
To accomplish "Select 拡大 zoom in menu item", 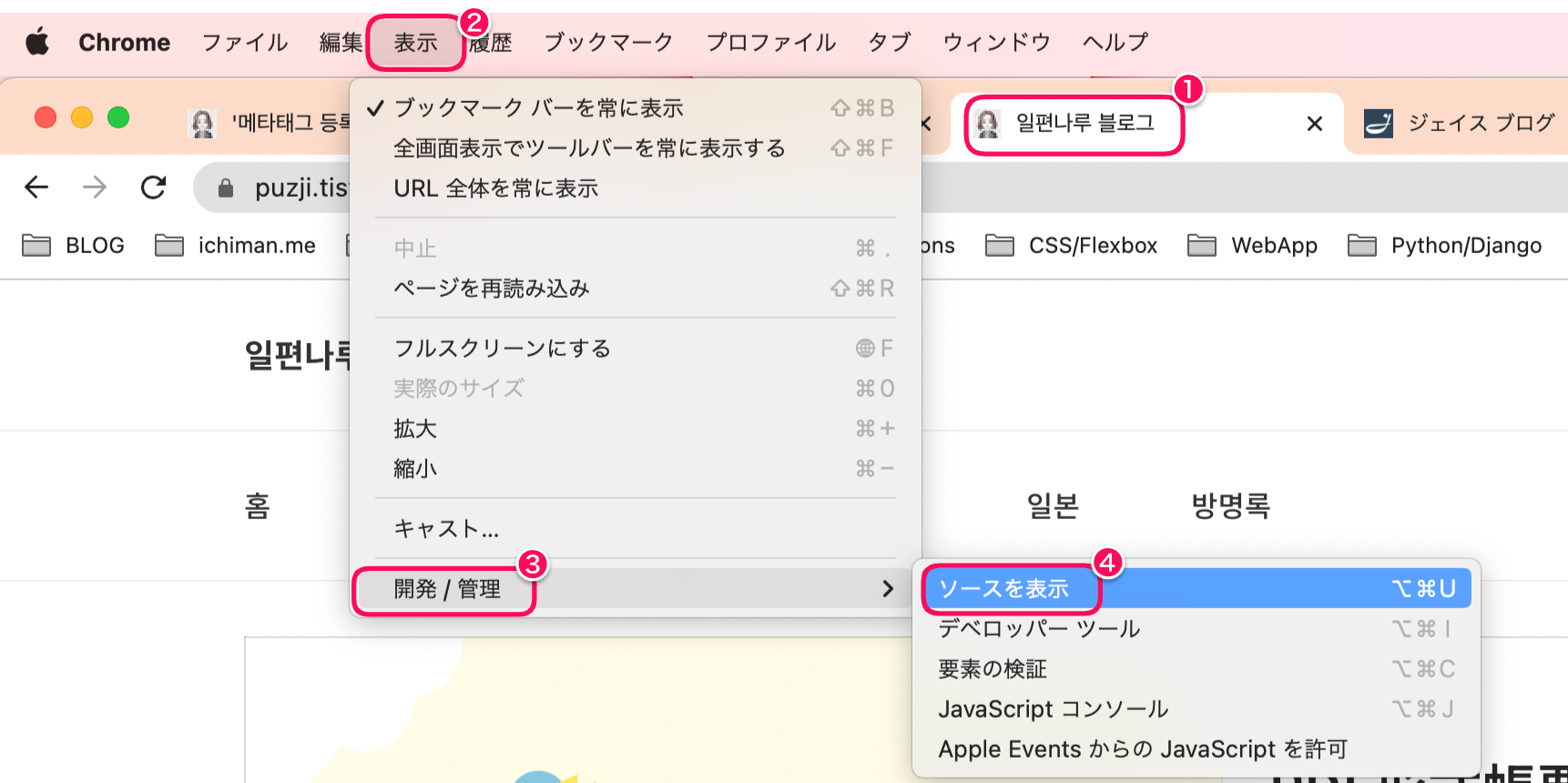I will pyautogui.click(x=636, y=429).
